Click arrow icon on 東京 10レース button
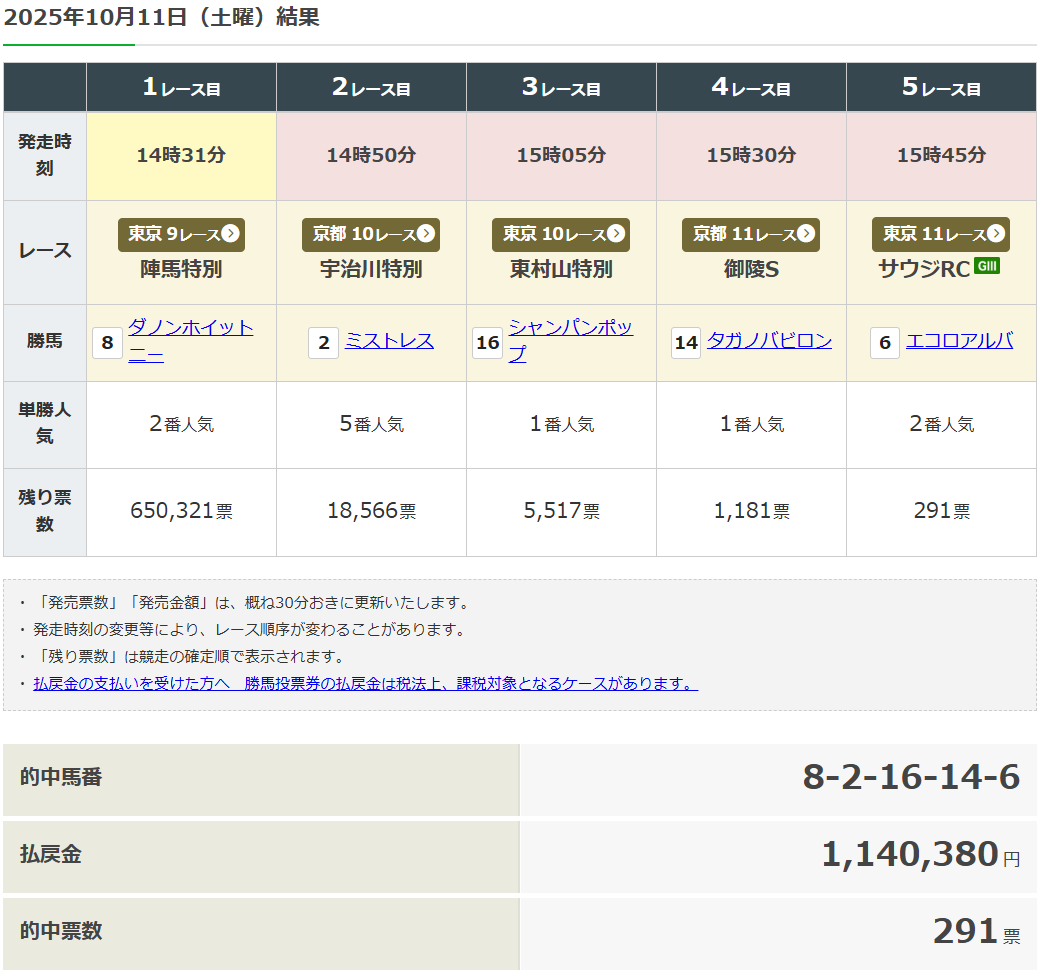Viewport: 1044px width, 977px height. 616,234
